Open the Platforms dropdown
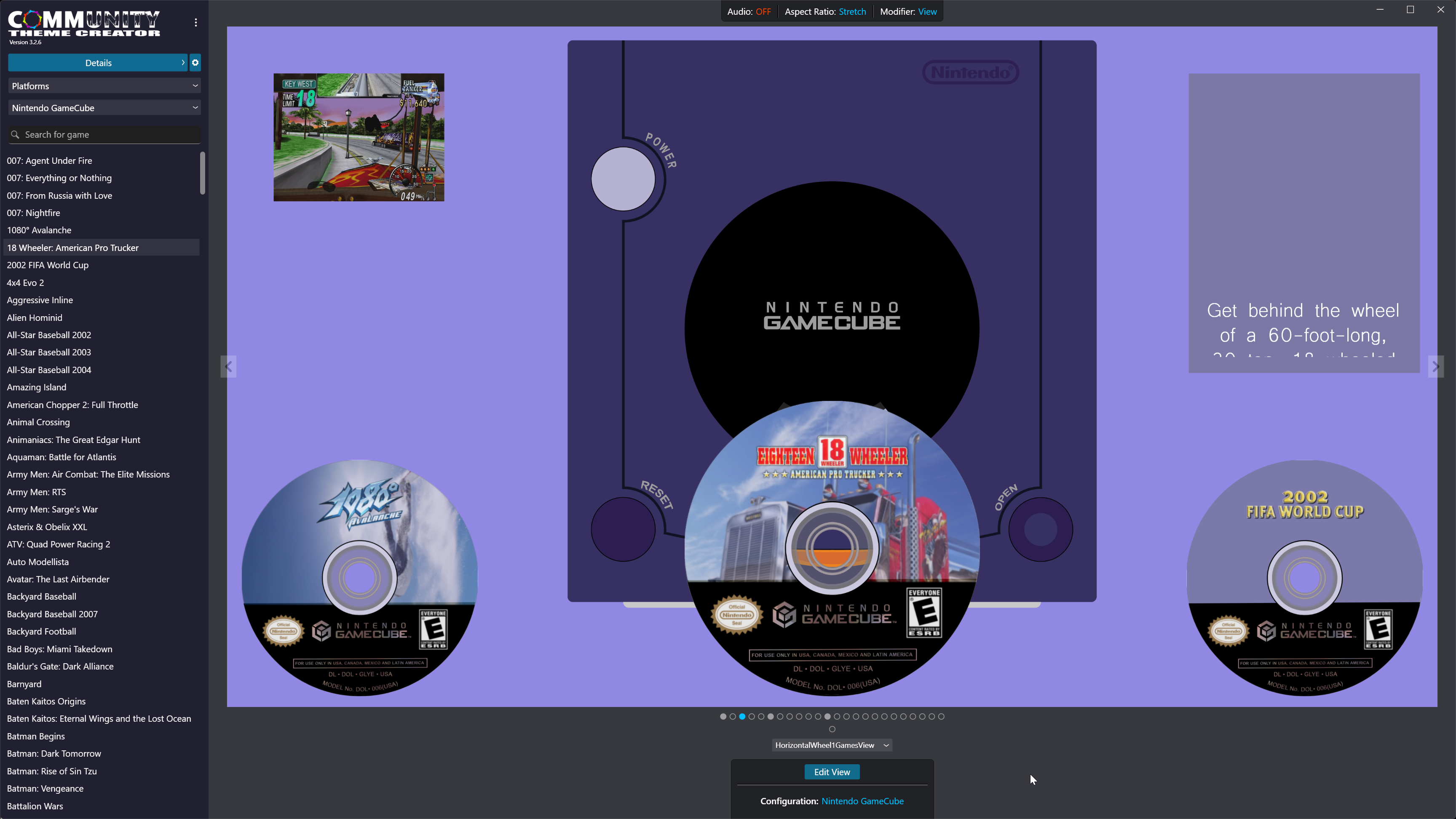Screen dimensions: 1456x819 (x=104, y=86)
